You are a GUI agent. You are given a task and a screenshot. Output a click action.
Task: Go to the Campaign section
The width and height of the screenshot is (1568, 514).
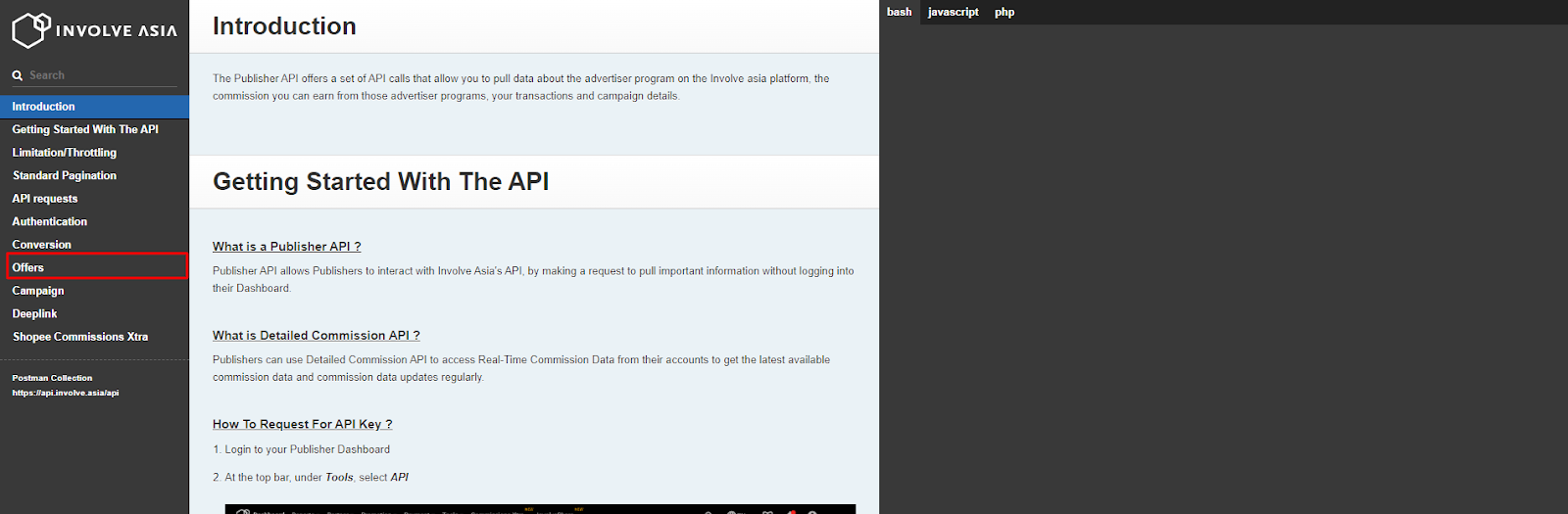(38, 291)
